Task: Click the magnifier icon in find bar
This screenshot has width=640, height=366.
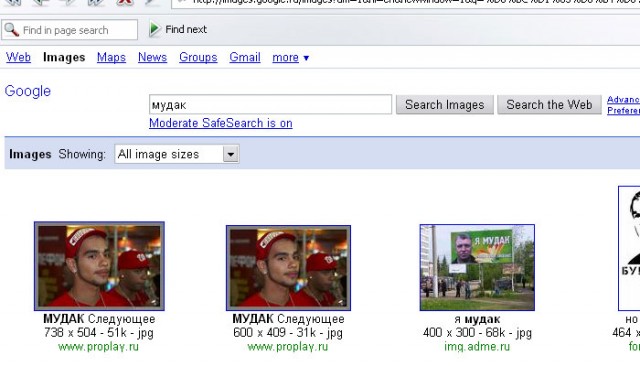Action: click(11, 29)
